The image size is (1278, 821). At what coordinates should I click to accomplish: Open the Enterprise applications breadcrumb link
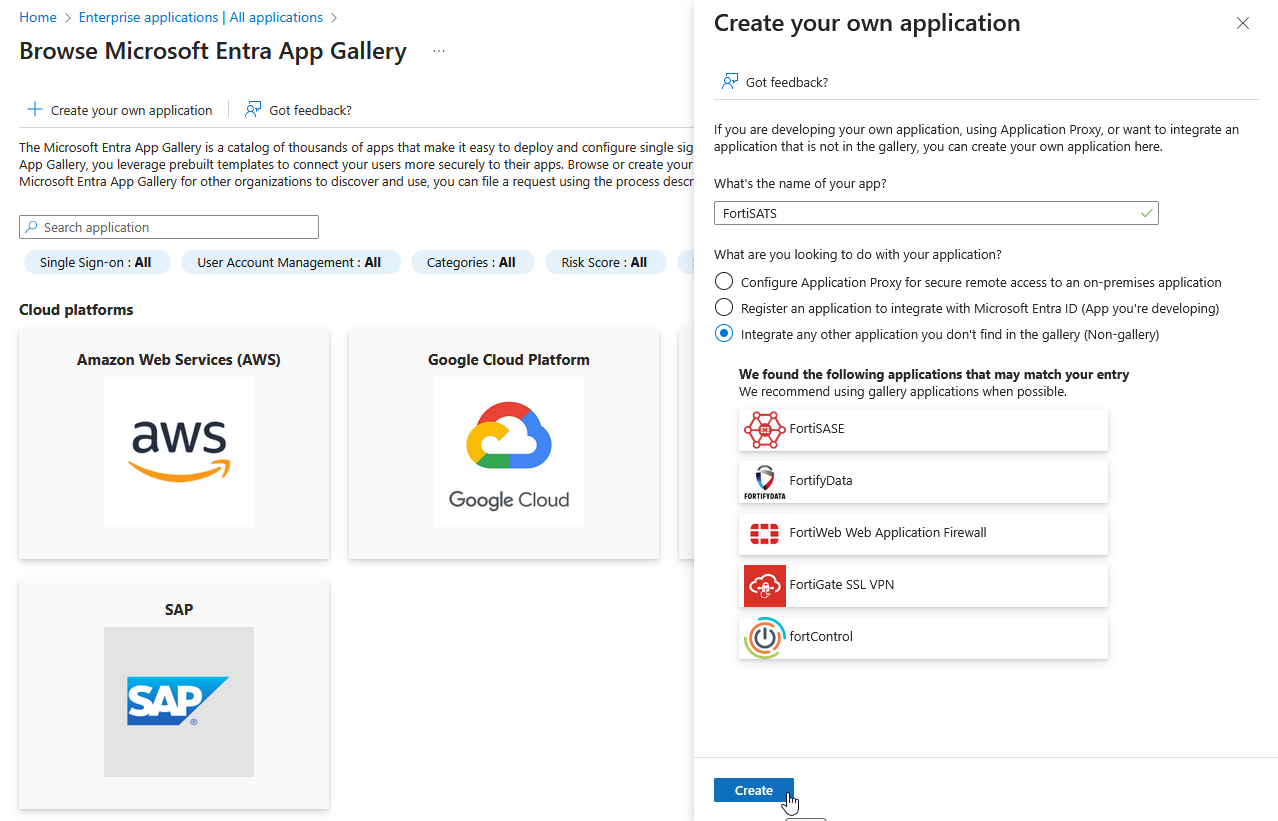148,17
